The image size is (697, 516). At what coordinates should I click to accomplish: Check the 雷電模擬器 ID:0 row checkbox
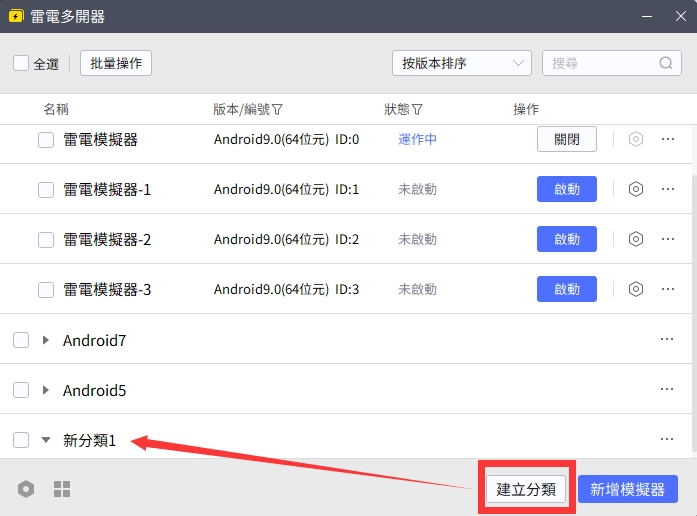point(46,140)
